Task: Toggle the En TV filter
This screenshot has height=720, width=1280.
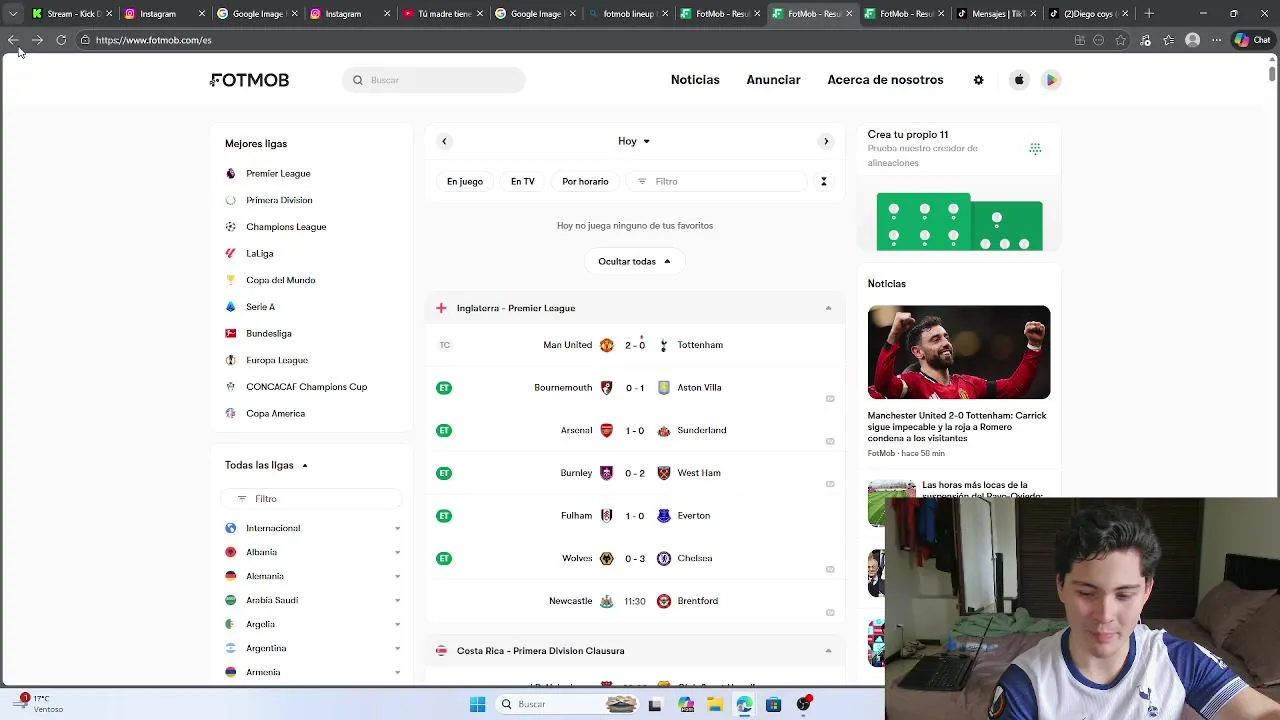Action: [523, 181]
